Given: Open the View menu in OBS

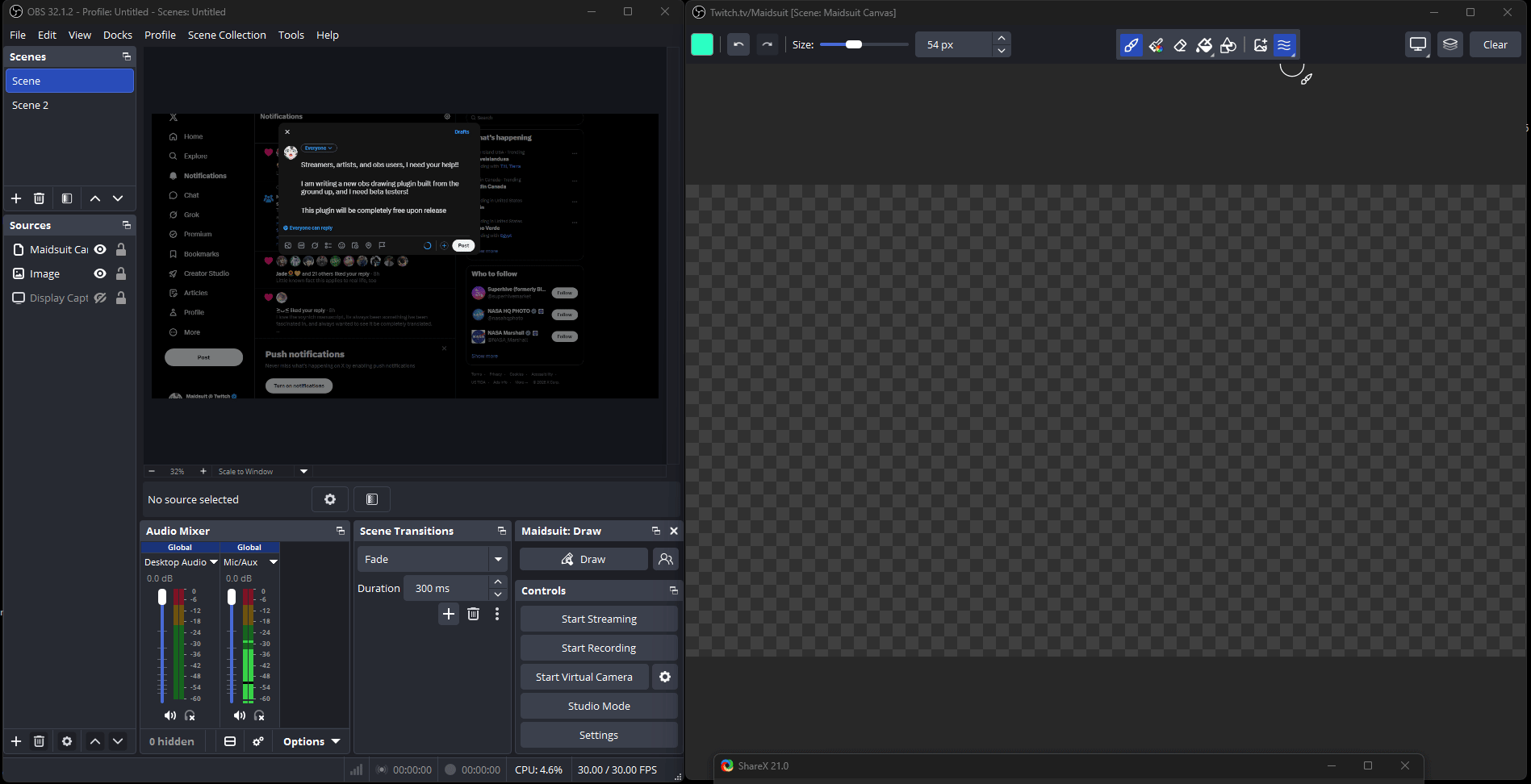Looking at the screenshot, I should [x=80, y=35].
